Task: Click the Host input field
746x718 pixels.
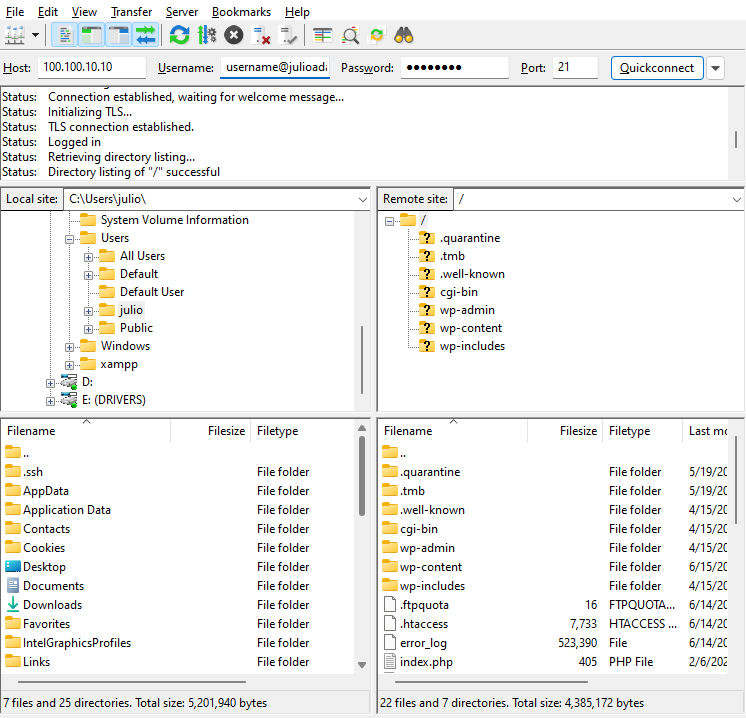Action: (92, 68)
